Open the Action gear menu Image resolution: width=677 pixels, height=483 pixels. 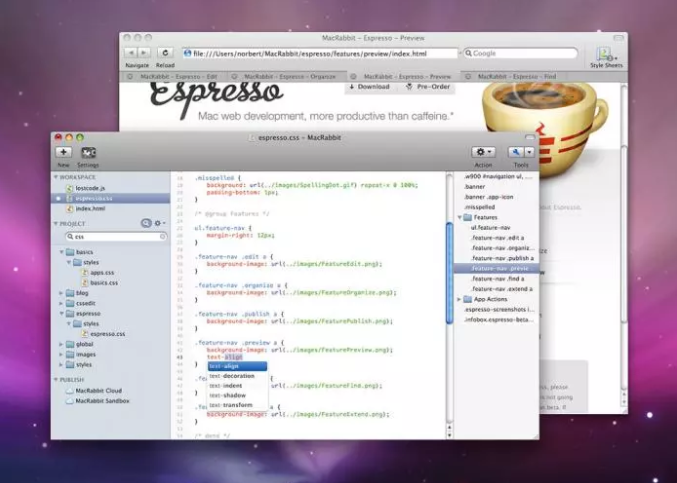[483, 152]
